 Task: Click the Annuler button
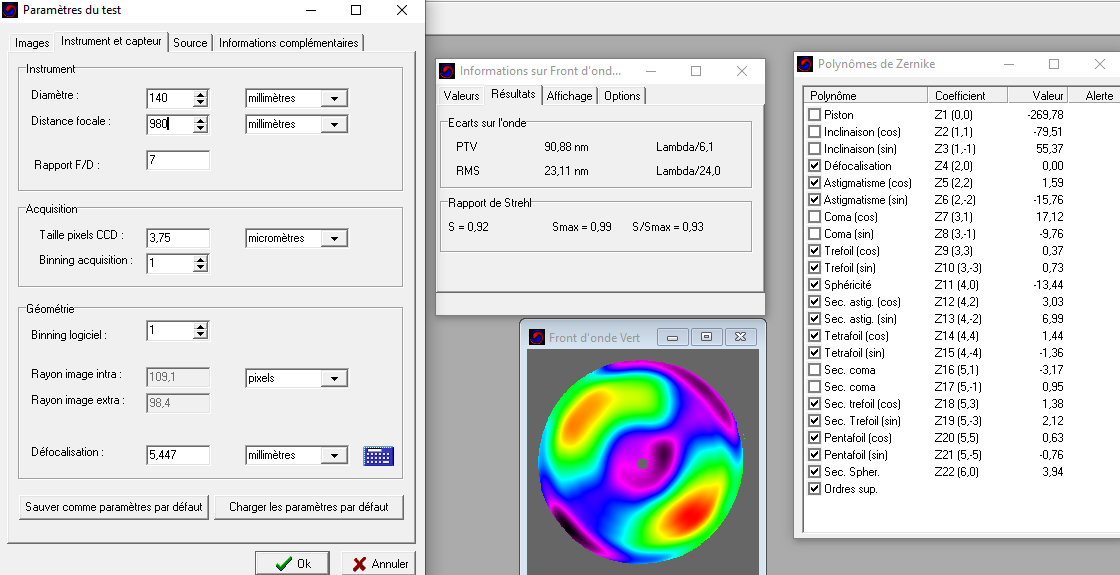(379, 564)
